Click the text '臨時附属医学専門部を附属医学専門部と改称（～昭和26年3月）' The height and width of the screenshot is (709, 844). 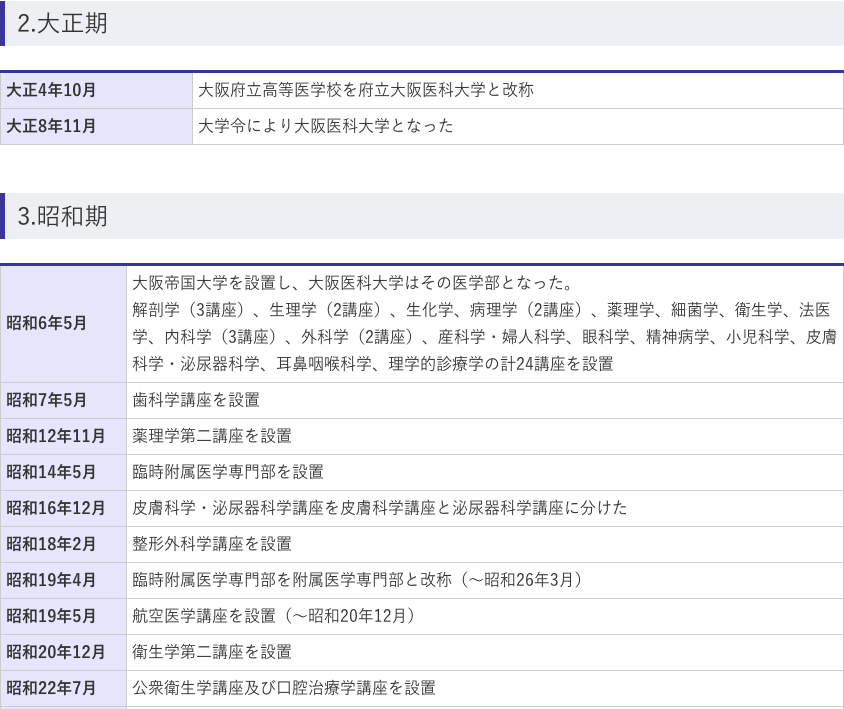(358, 581)
